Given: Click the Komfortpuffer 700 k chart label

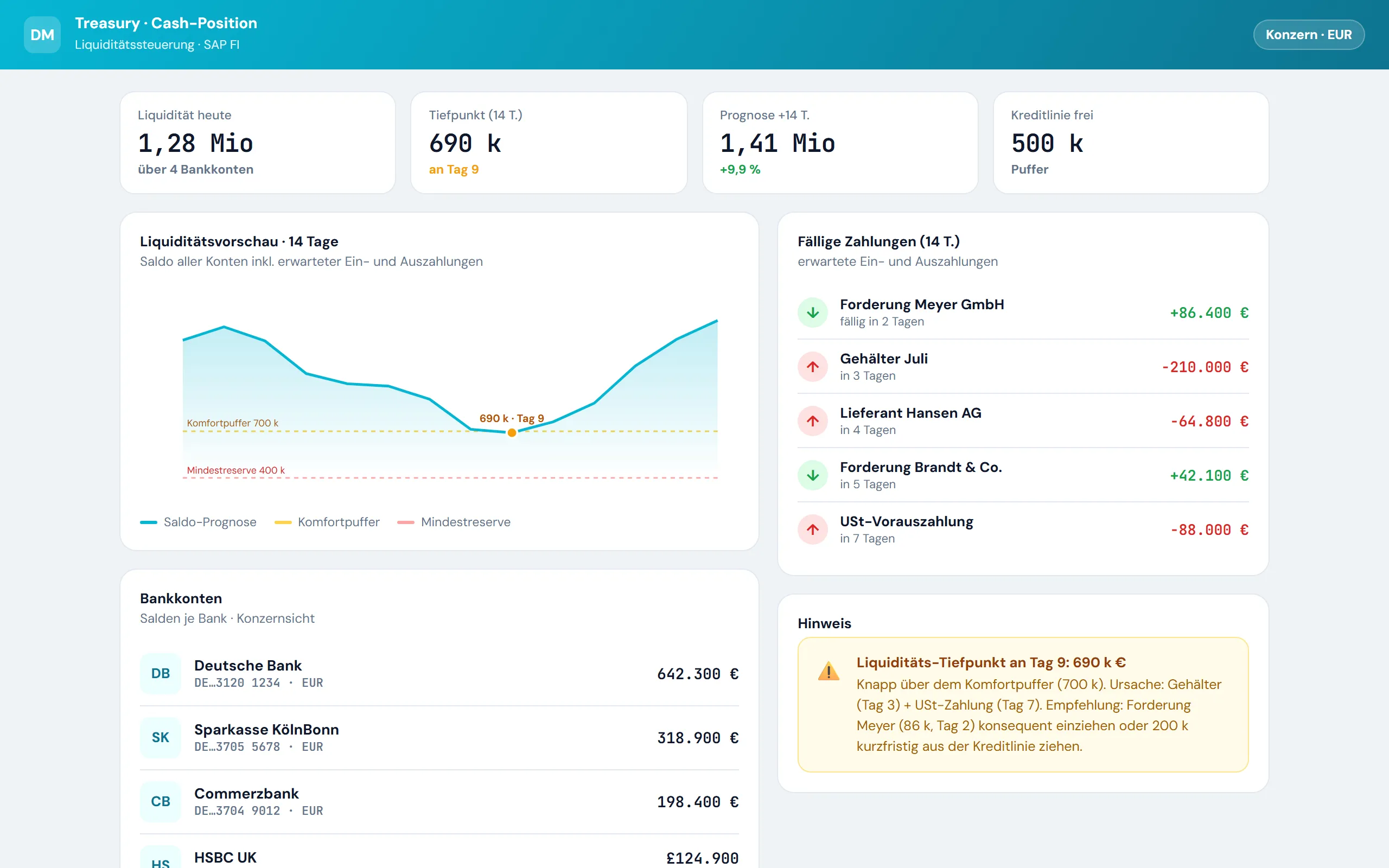Looking at the screenshot, I should click(x=232, y=423).
